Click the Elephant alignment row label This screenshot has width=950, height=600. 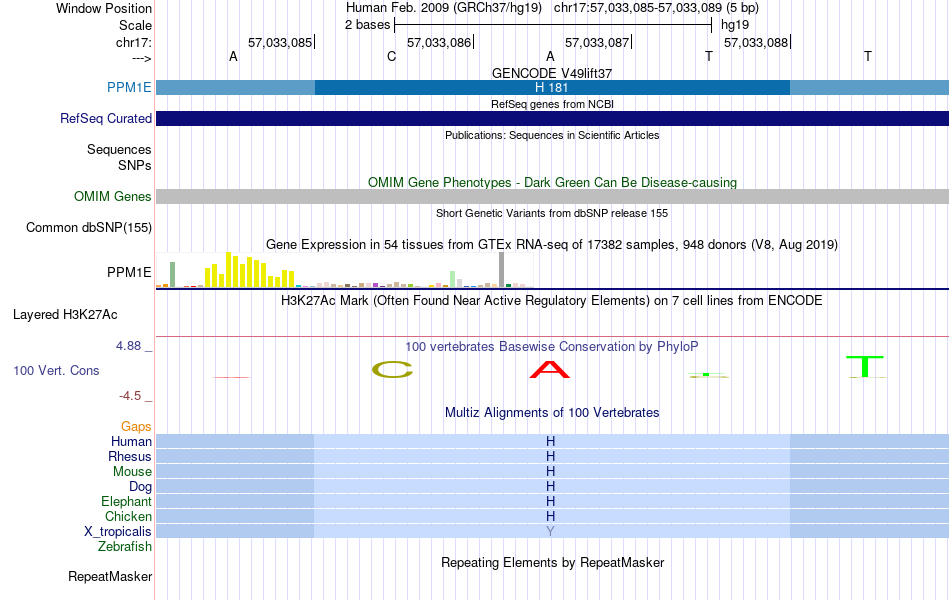click(126, 501)
